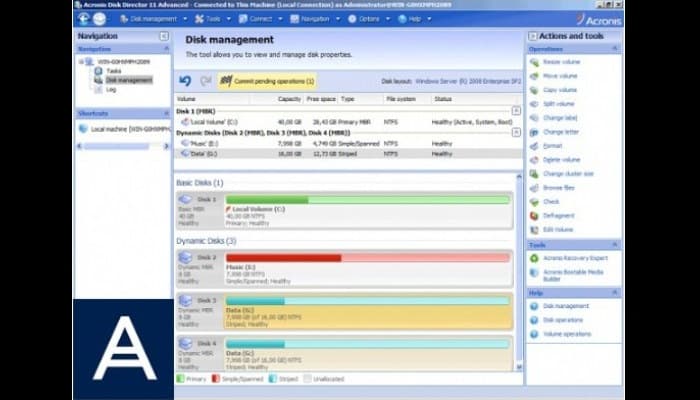This screenshot has height=400, width=700.
Task: Click the back navigation arrow icon
Action: [83, 19]
